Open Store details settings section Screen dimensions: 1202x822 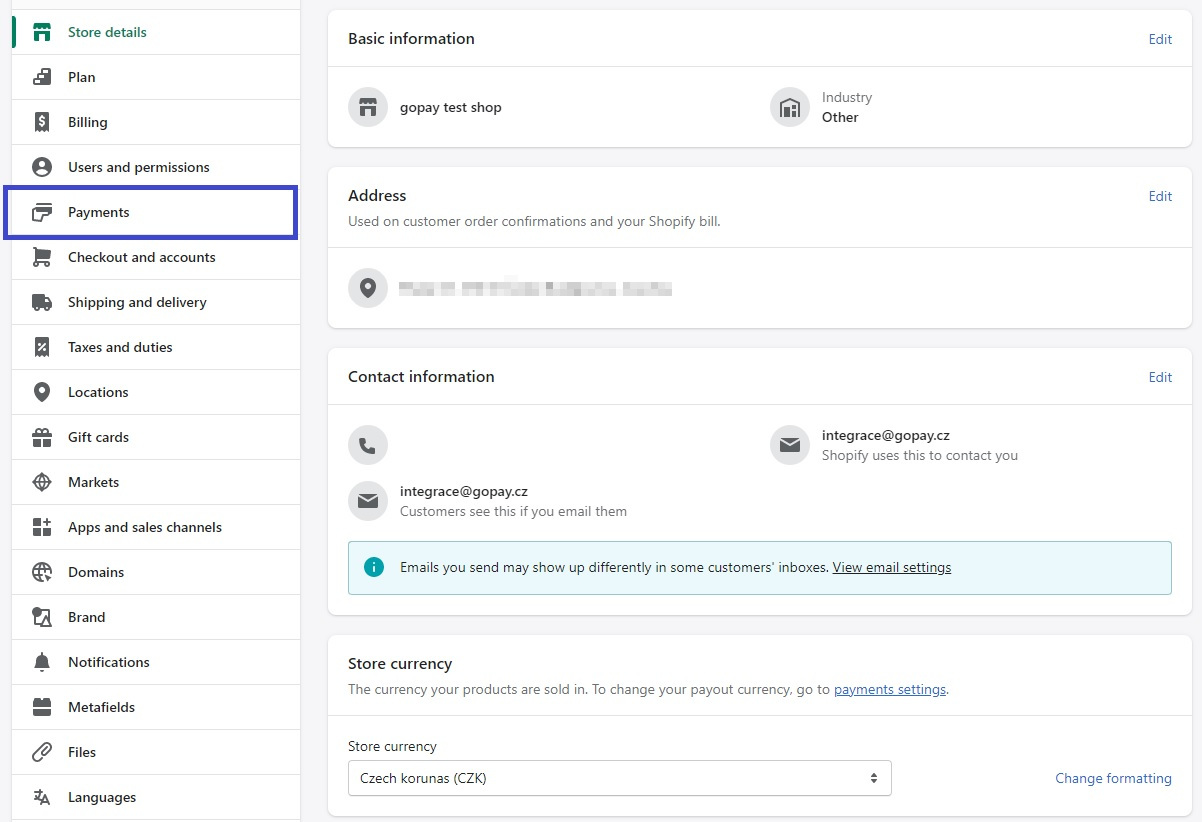pyautogui.click(x=156, y=32)
